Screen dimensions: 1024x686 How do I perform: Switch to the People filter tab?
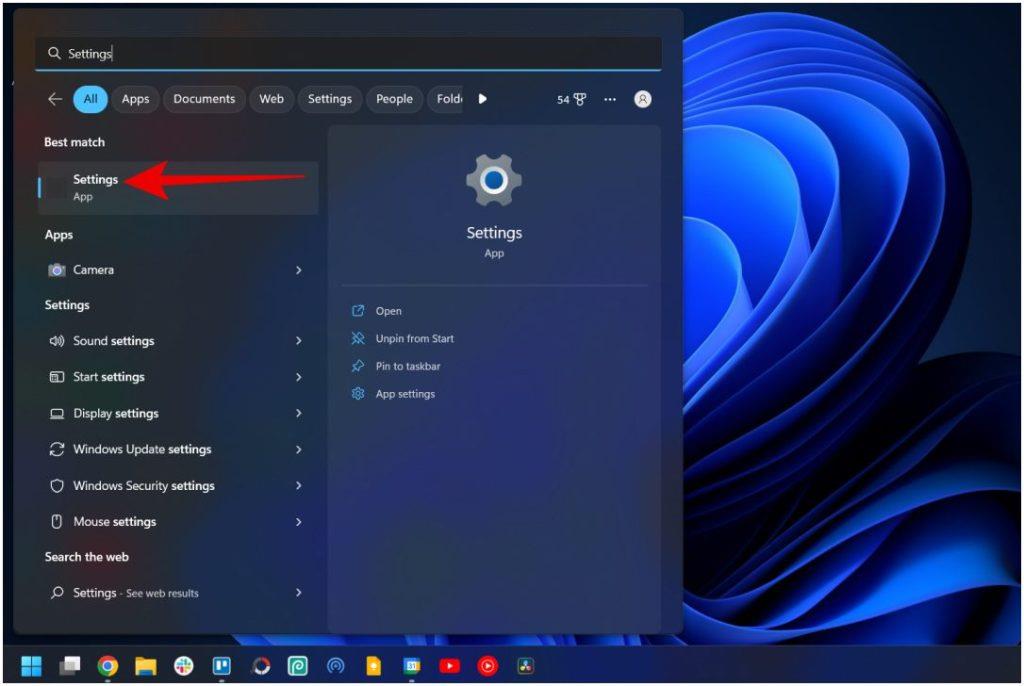pyautogui.click(x=394, y=99)
